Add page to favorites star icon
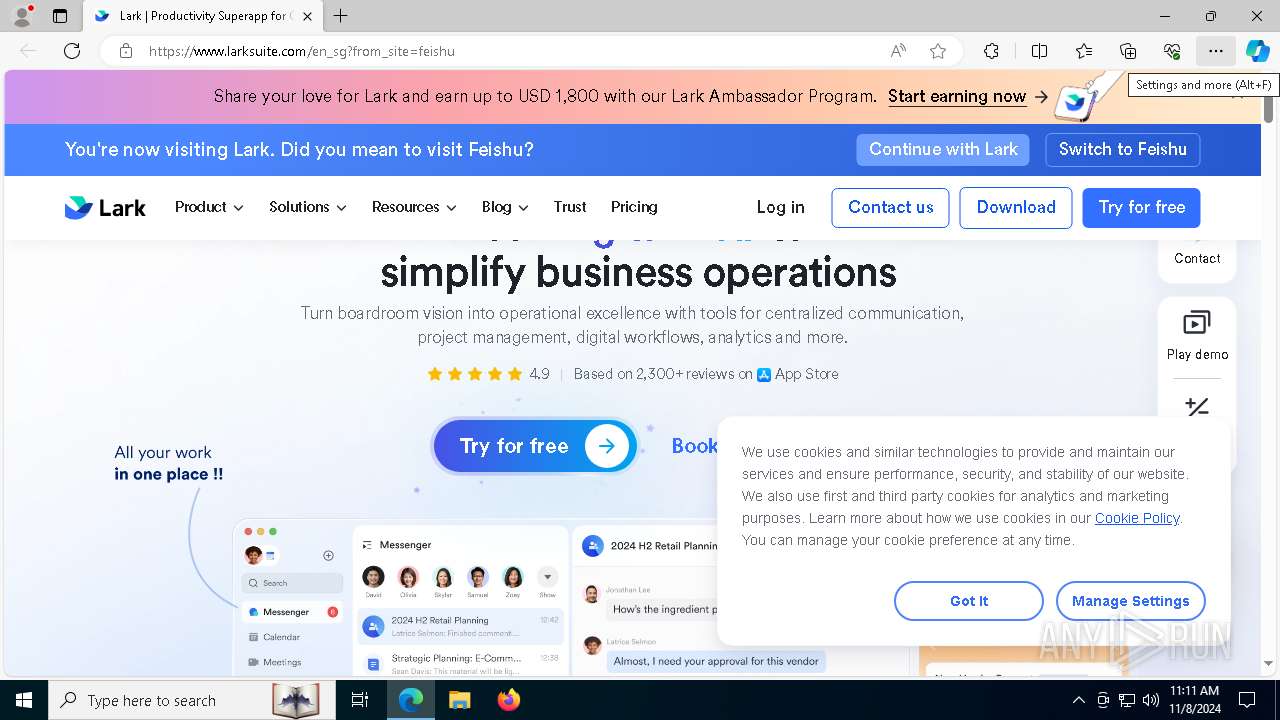This screenshot has width=1280, height=720. pyautogui.click(x=938, y=51)
